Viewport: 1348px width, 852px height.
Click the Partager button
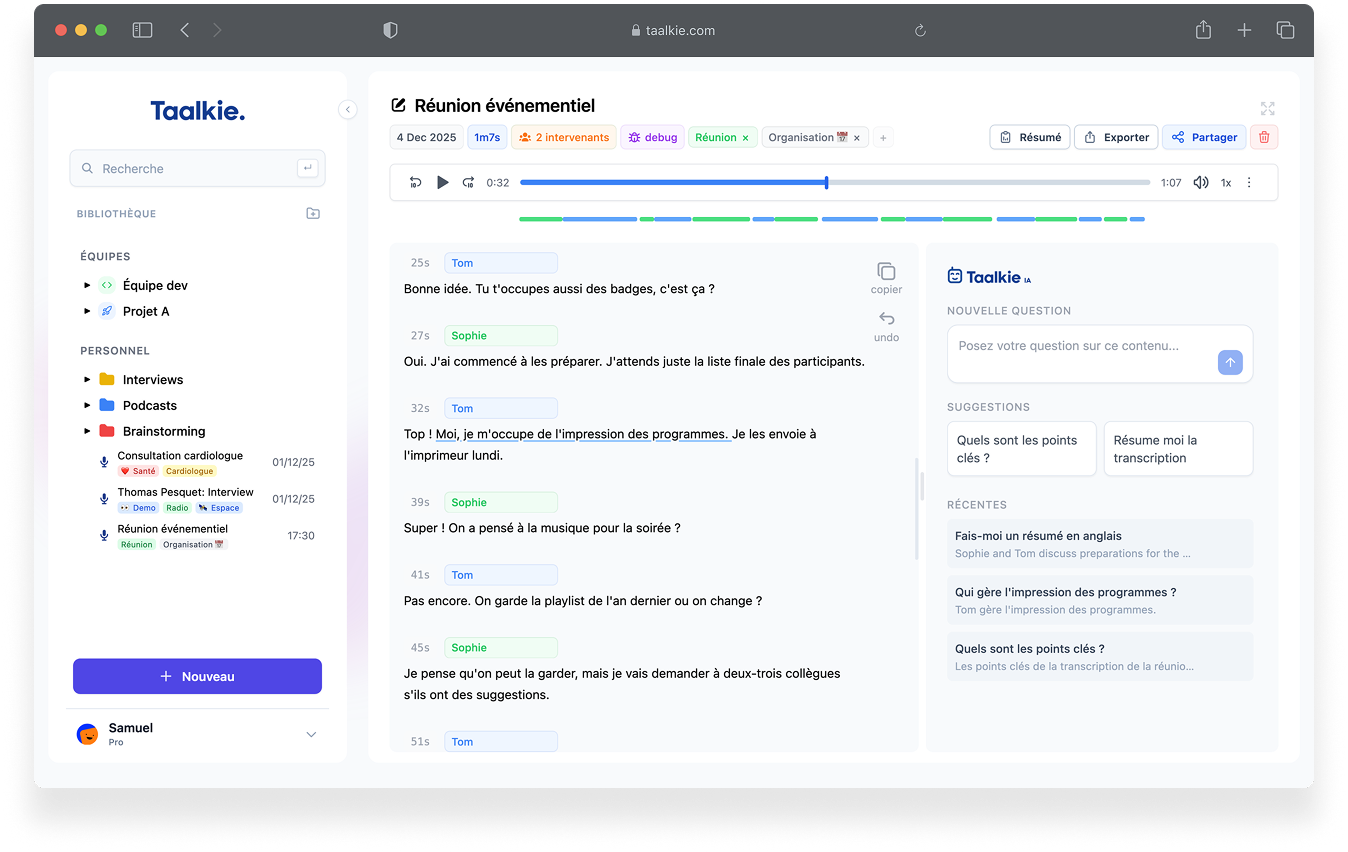tap(1204, 137)
